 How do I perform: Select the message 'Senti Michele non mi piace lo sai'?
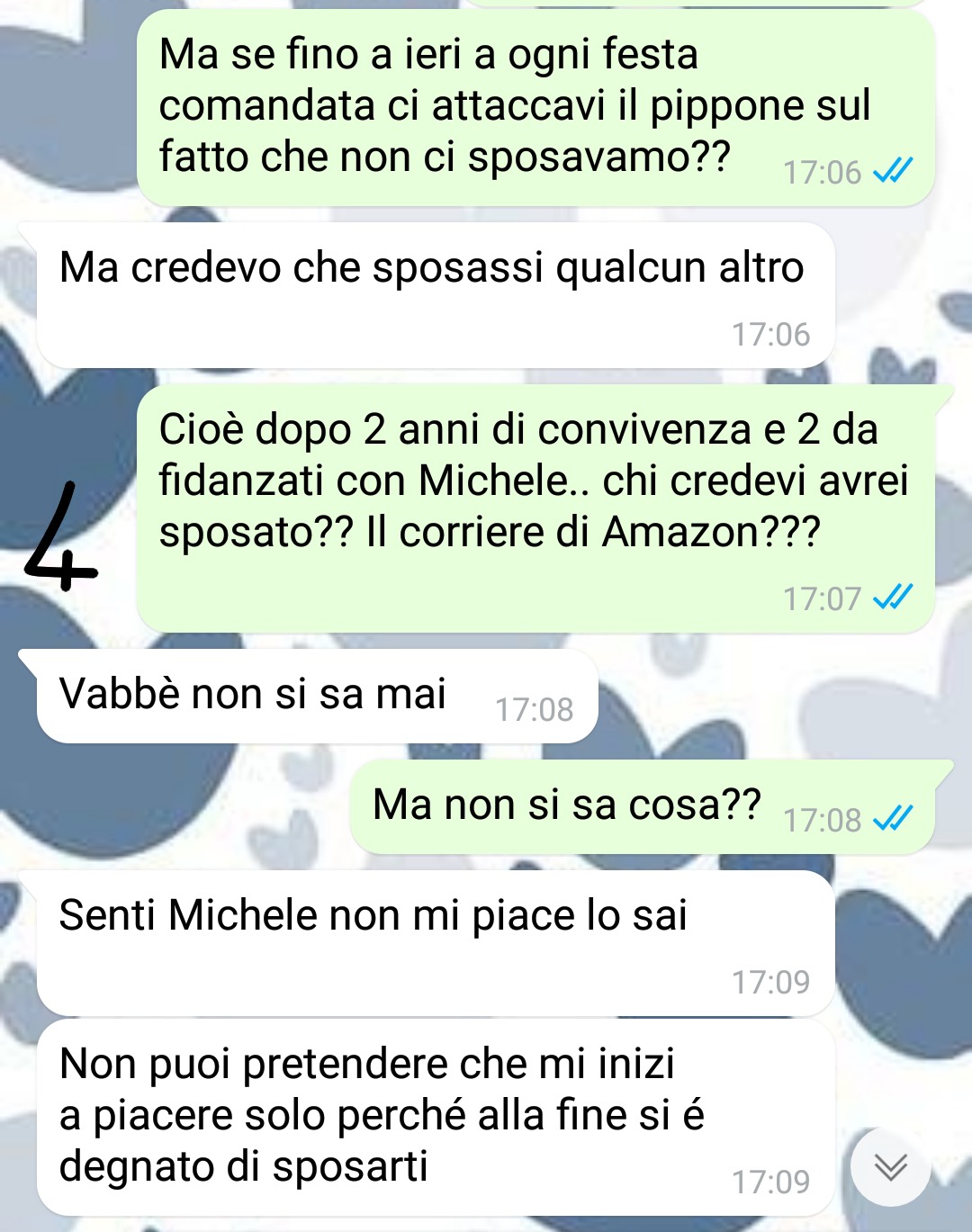point(436,943)
